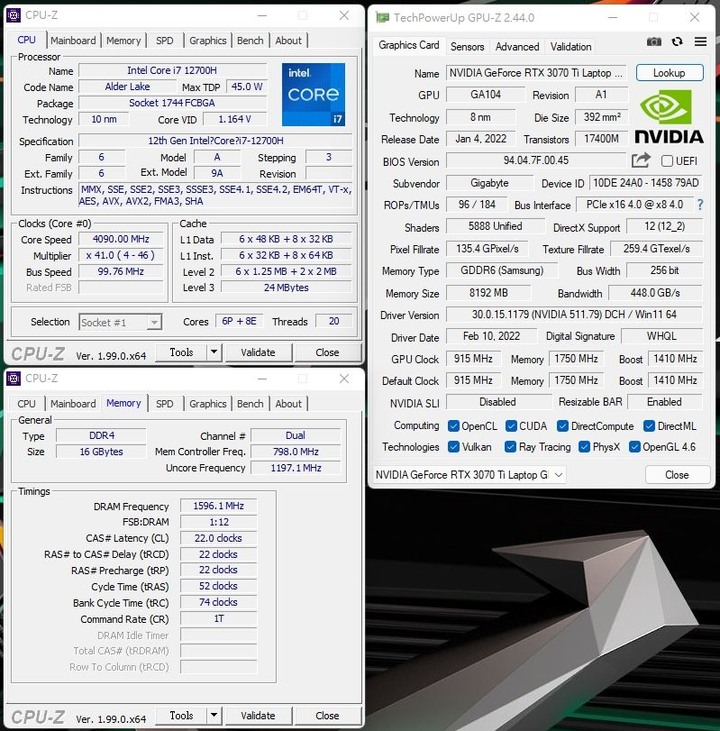Open the GPU-Z hamburger menu
The width and height of the screenshot is (720, 731).
(x=700, y=42)
